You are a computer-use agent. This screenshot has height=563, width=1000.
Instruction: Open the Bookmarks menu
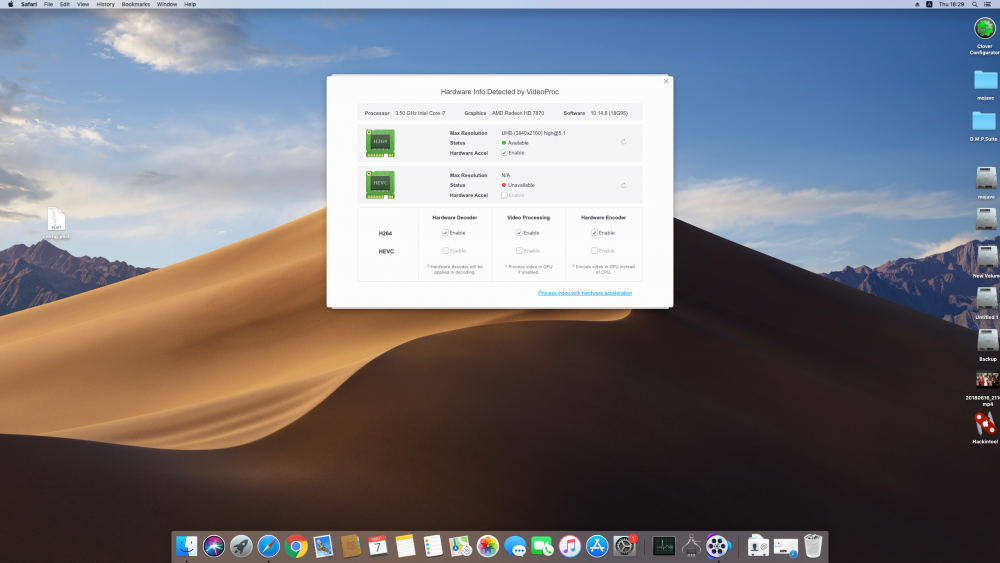[x=136, y=4]
